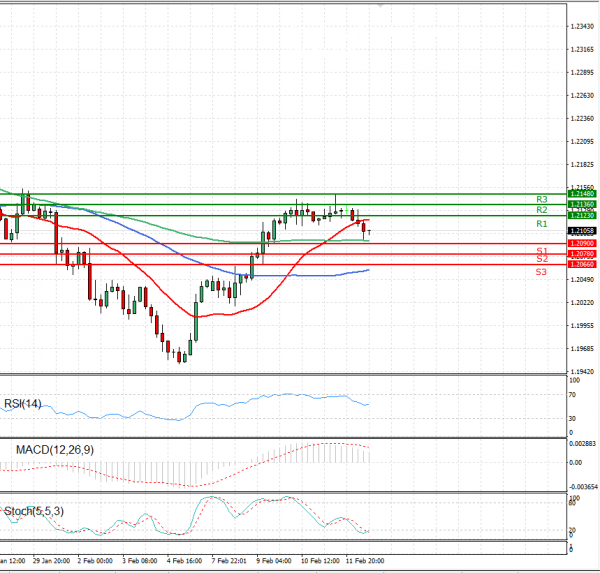
Task: Click the 1.22895 price axis value
Action: click(x=582, y=72)
